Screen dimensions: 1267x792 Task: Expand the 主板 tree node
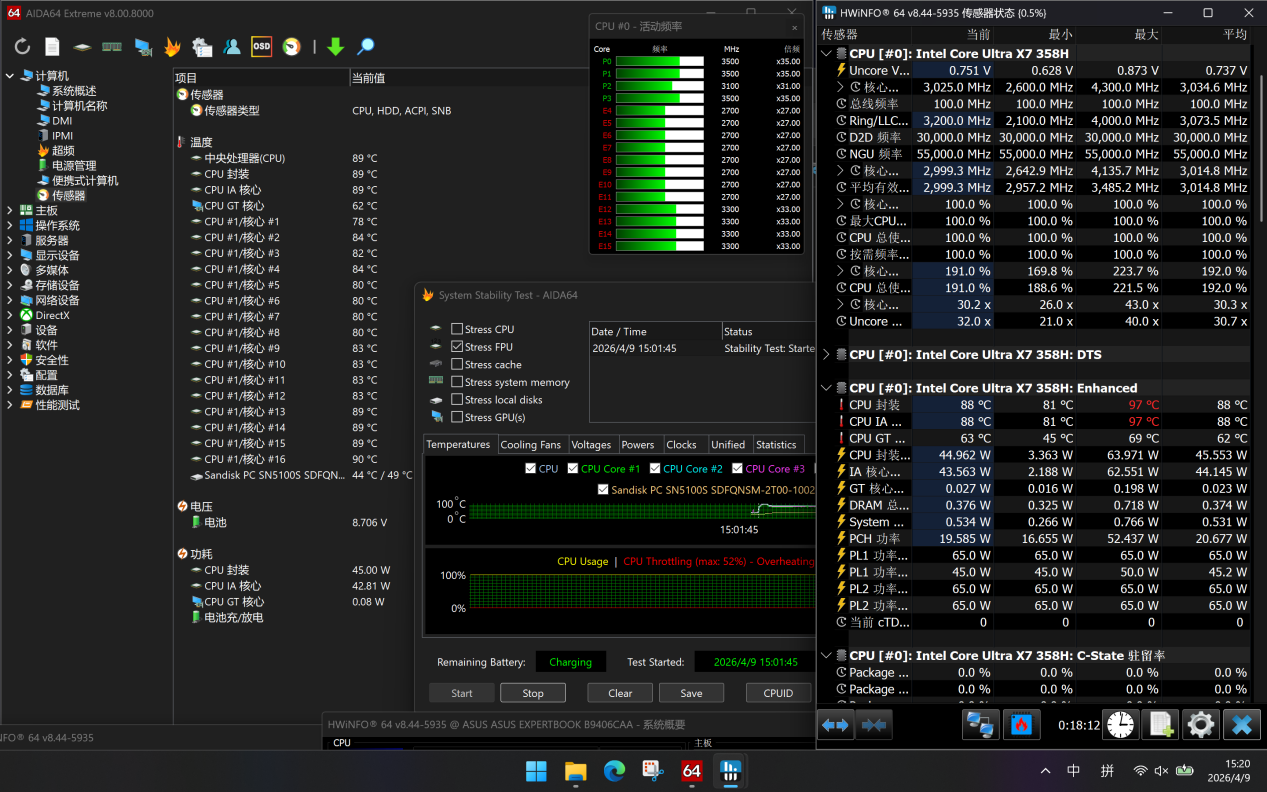coord(10,211)
